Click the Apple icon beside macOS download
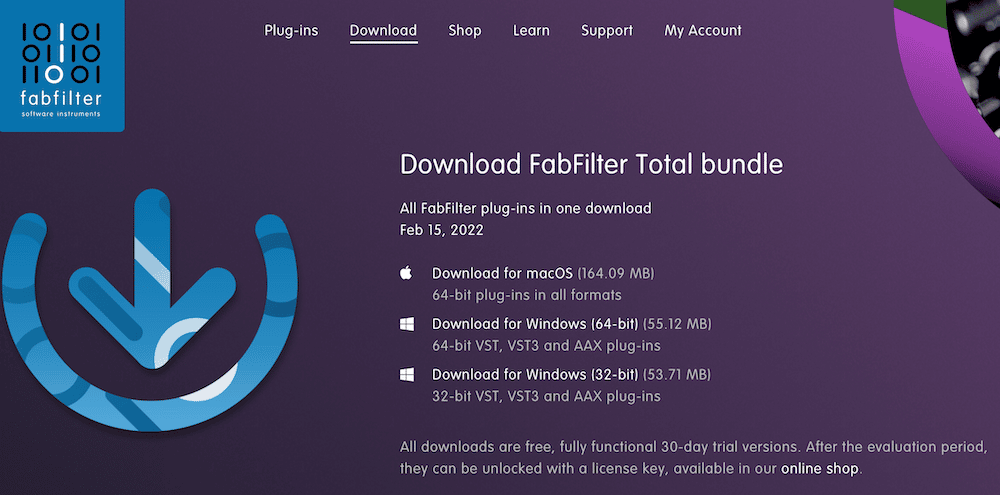Screen dimensions: 1000x495 [406, 273]
